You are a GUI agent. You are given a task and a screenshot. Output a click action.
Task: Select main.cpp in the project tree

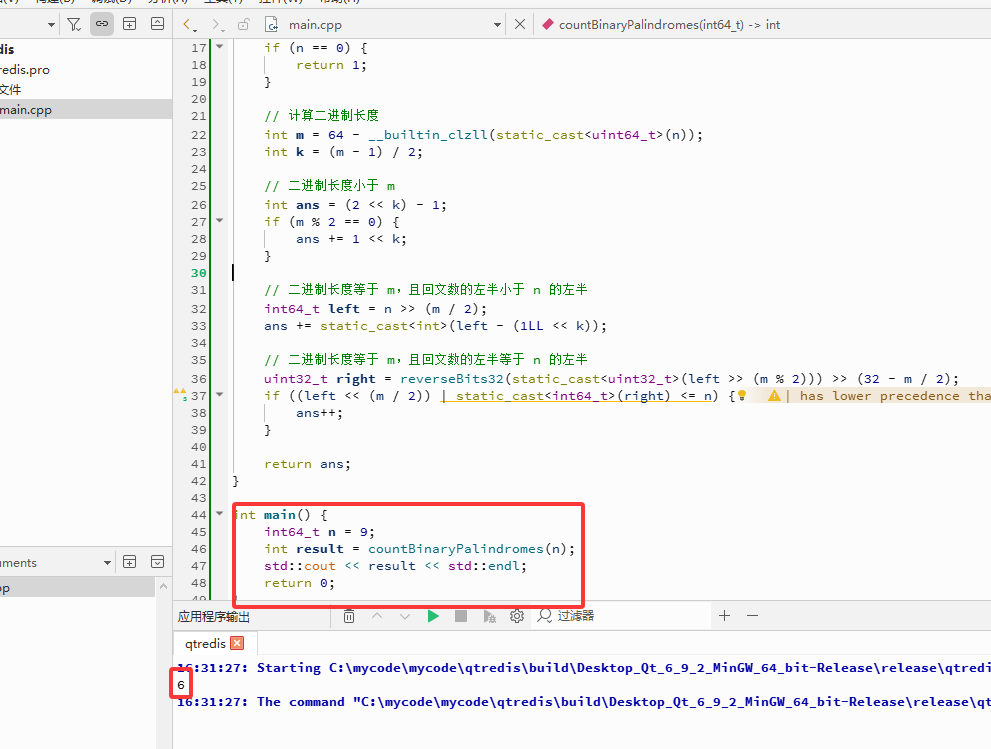click(86, 109)
